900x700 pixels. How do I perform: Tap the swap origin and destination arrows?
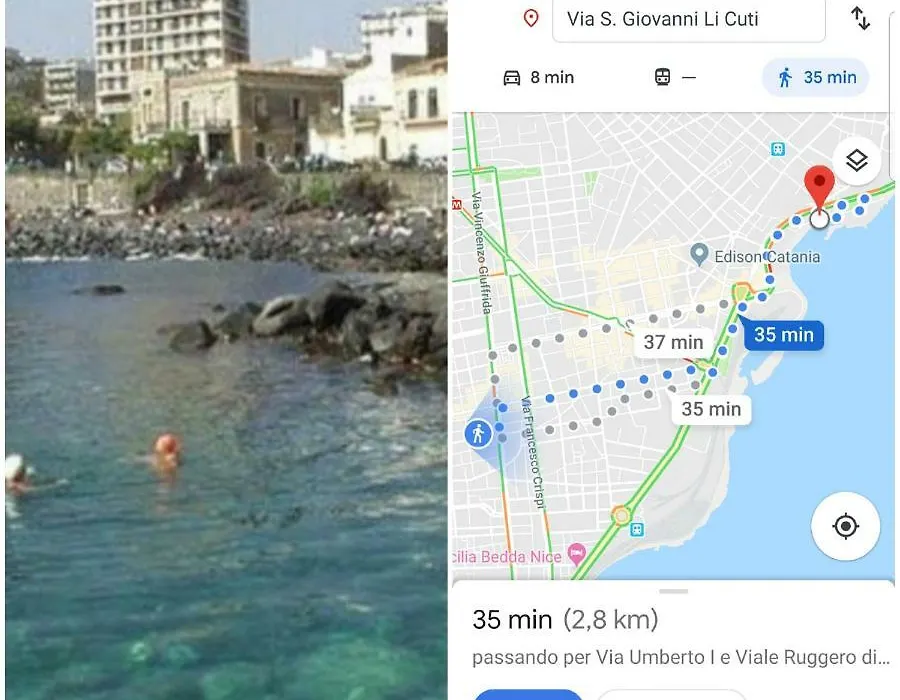[860, 18]
